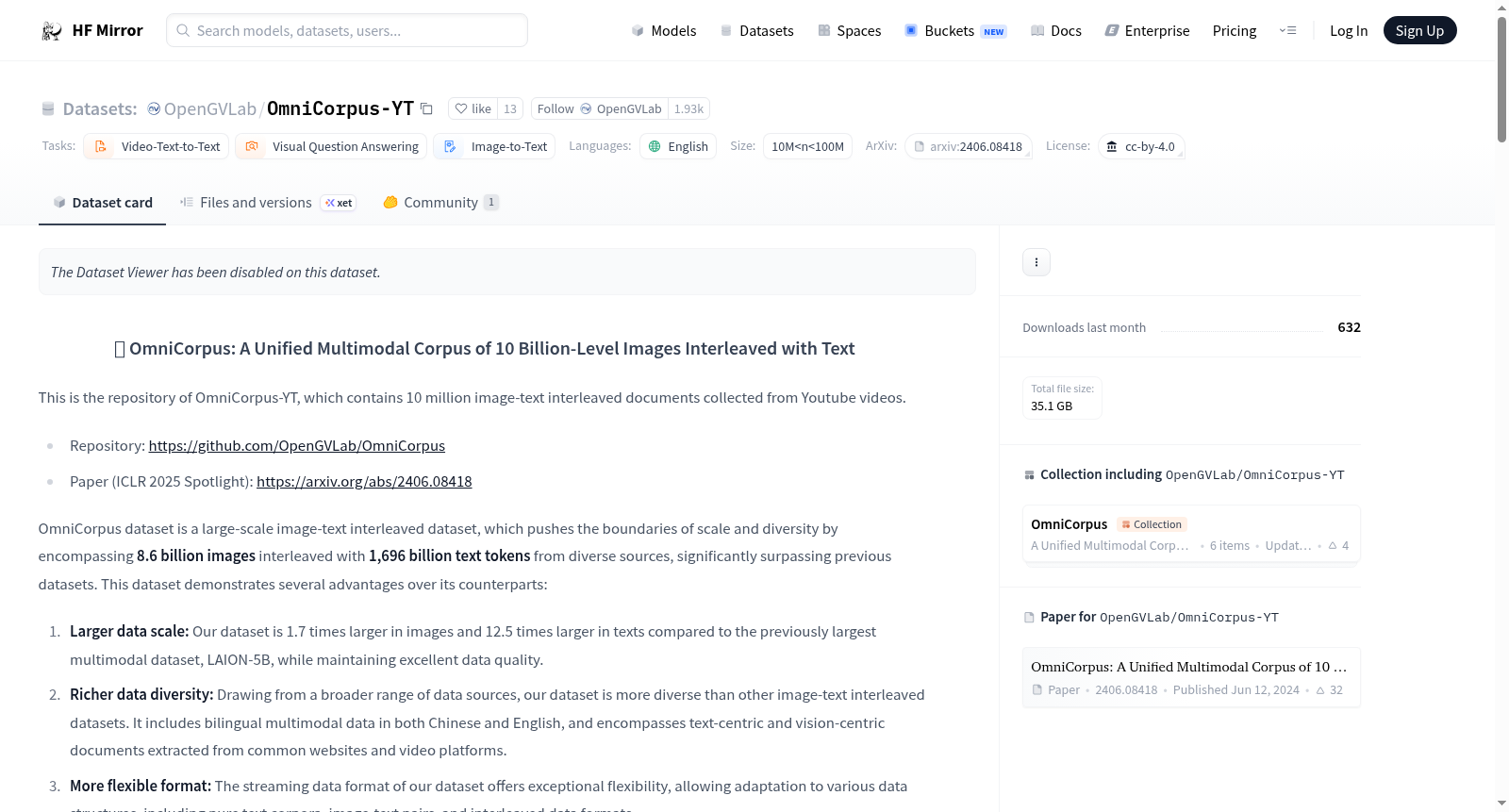Click the 35.1 GB total file size
Image resolution: width=1509 pixels, height=812 pixels.
click(1052, 406)
